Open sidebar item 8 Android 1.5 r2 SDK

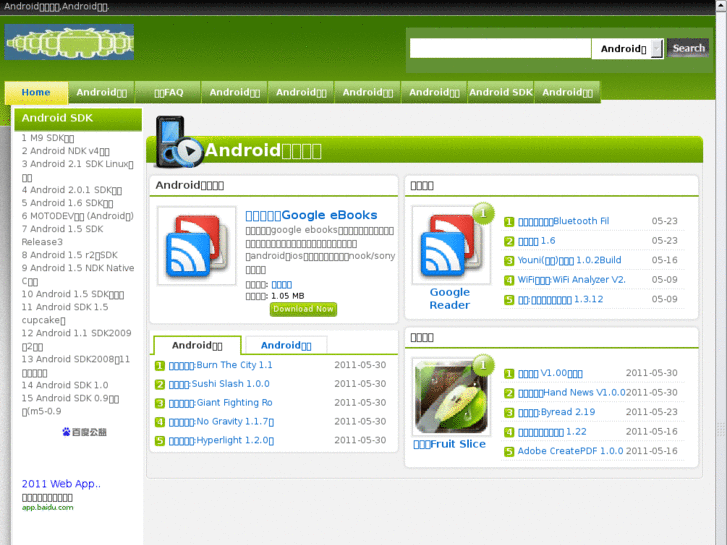[70, 255]
